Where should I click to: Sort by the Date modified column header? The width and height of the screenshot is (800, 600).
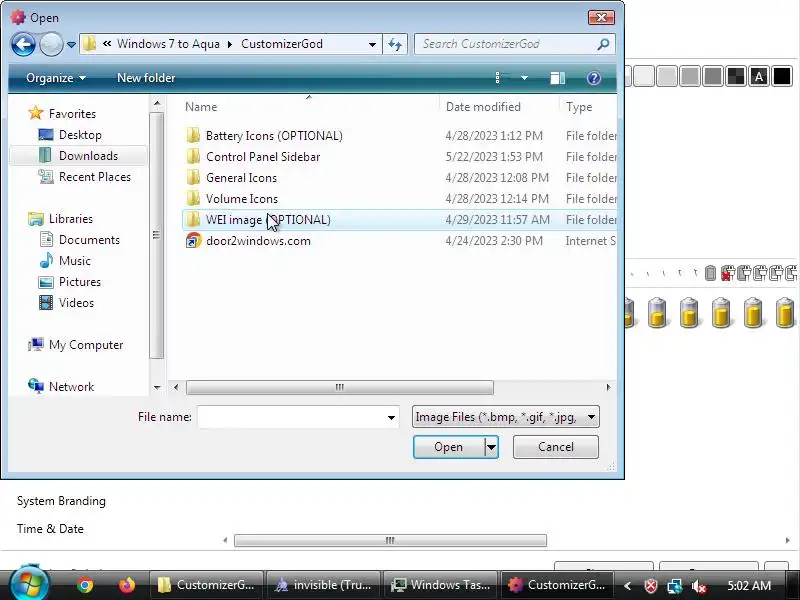(x=483, y=107)
